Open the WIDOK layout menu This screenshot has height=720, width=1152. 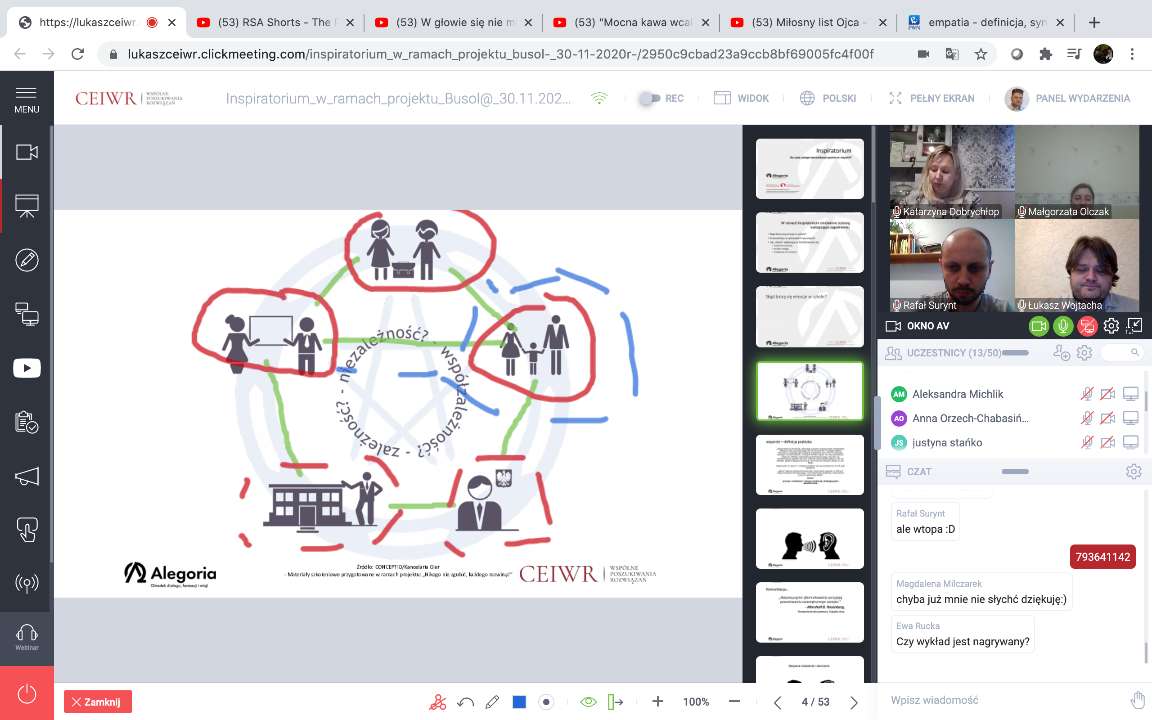coord(741,98)
